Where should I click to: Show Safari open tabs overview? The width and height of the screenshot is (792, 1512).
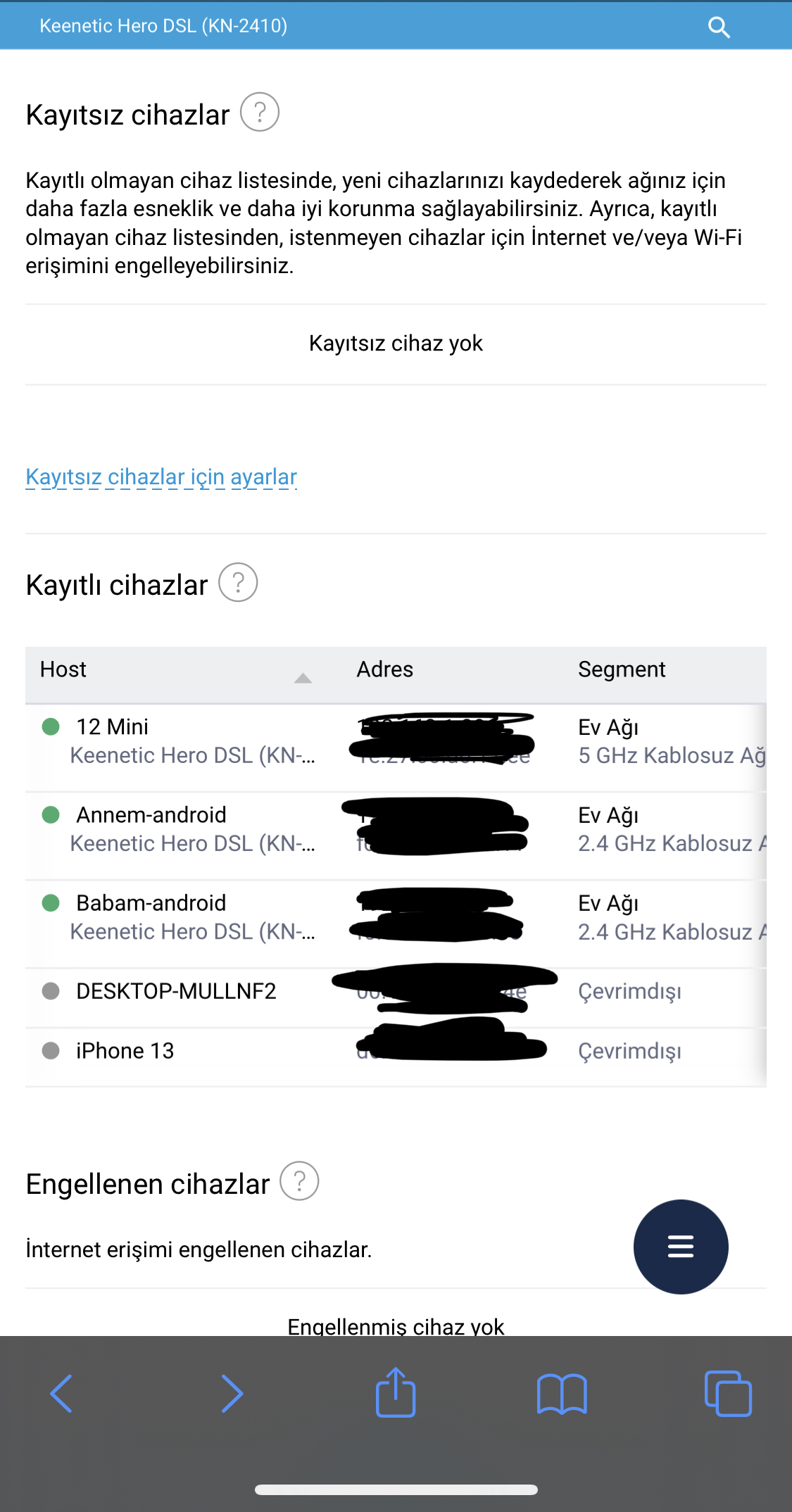[728, 1393]
